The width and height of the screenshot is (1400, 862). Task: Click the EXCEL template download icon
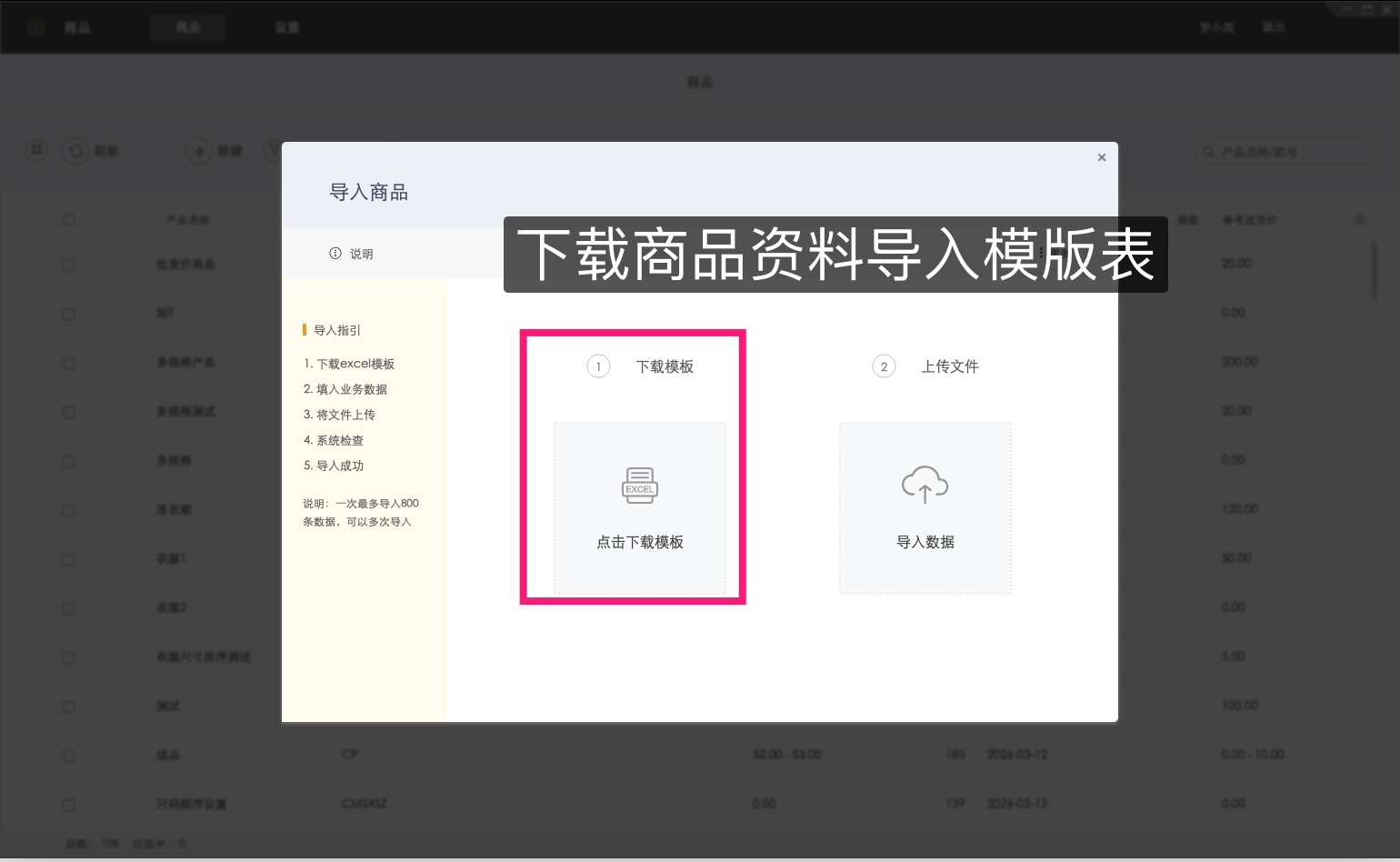[x=640, y=486]
